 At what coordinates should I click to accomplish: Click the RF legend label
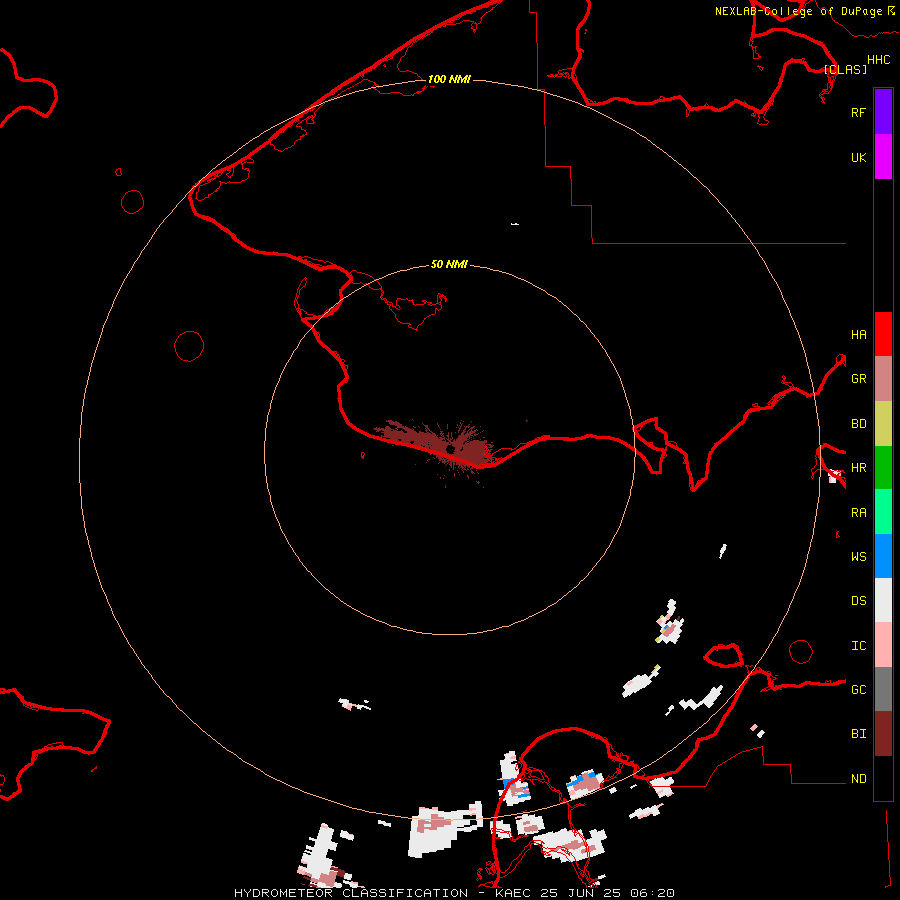858,112
